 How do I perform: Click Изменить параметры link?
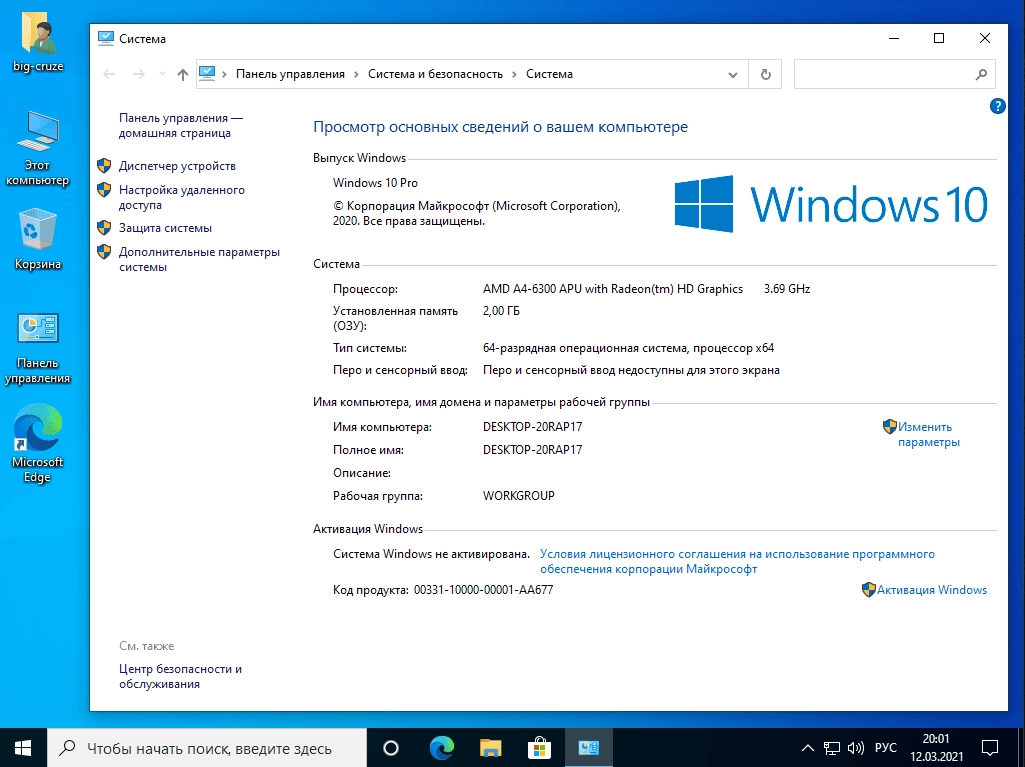pos(928,434)
